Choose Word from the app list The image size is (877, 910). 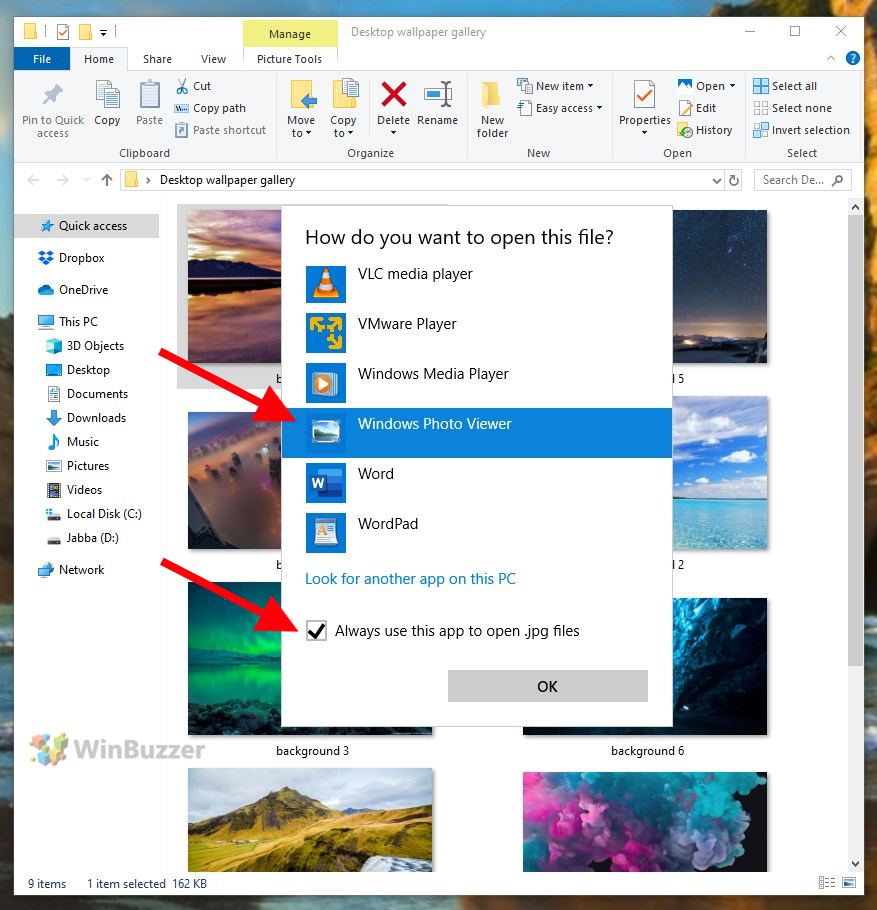pyautogui.click(x=477, y=483)
